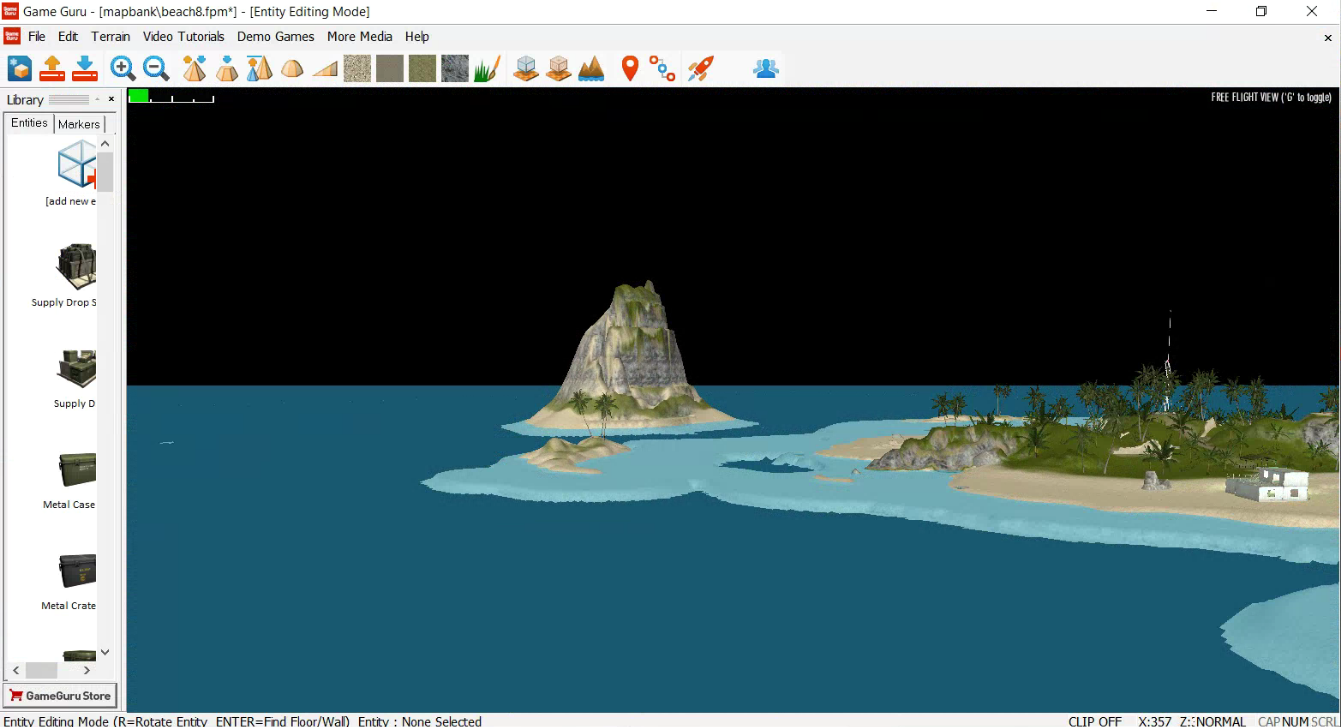Click the blue cube entity mode icon
The height and width of the screenshot is (727, 1341).
pyautogui.click(x=526, y=68)
